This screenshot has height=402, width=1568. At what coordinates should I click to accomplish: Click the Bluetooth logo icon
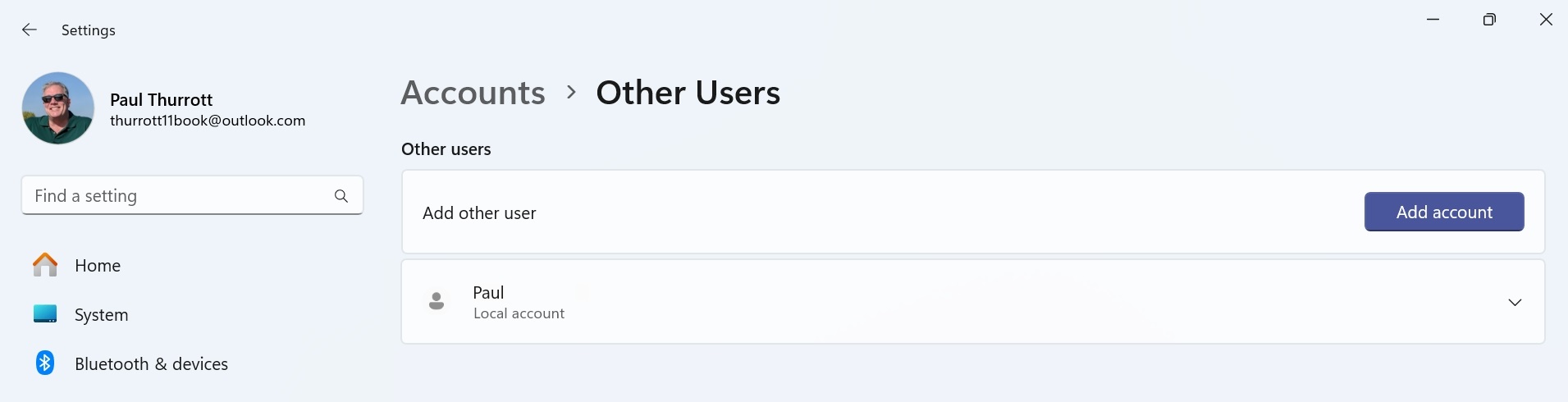45,363
